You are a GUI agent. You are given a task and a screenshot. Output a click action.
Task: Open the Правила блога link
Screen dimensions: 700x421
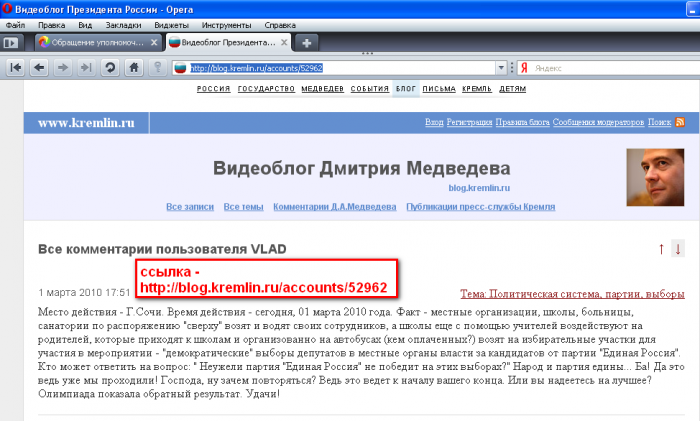pyautogui.click(x=522, y=122)
